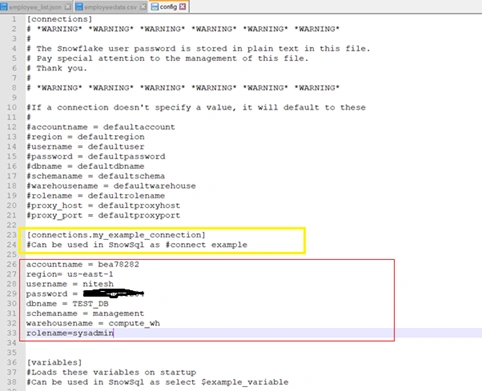The height and width of the screenshot is (391, 482).
Task: Click the 'rolename=sysadmin' line
Action: click(70, 333)
